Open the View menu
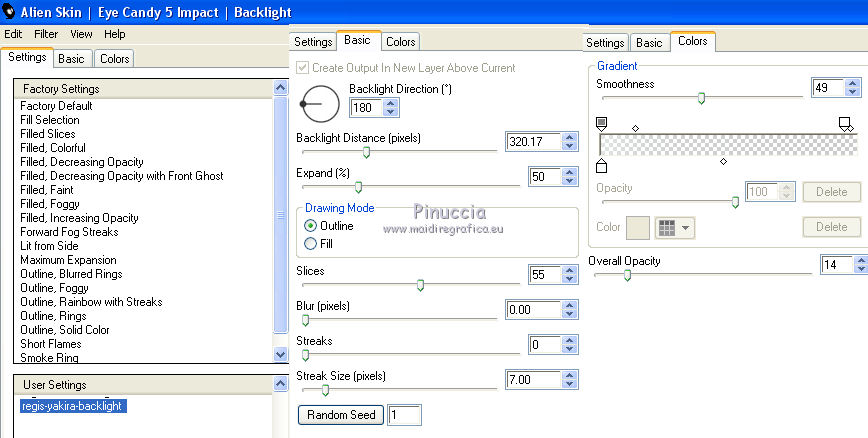 (x=81, y=34)
